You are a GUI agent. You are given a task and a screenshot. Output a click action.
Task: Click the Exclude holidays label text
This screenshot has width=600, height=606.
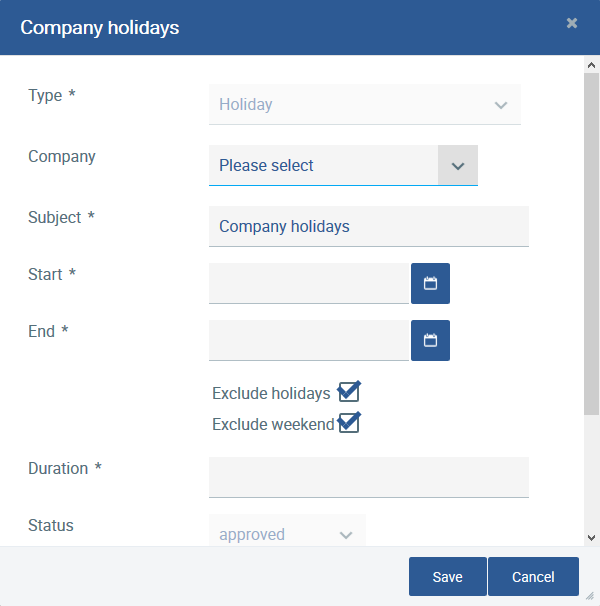coord(271,394)
